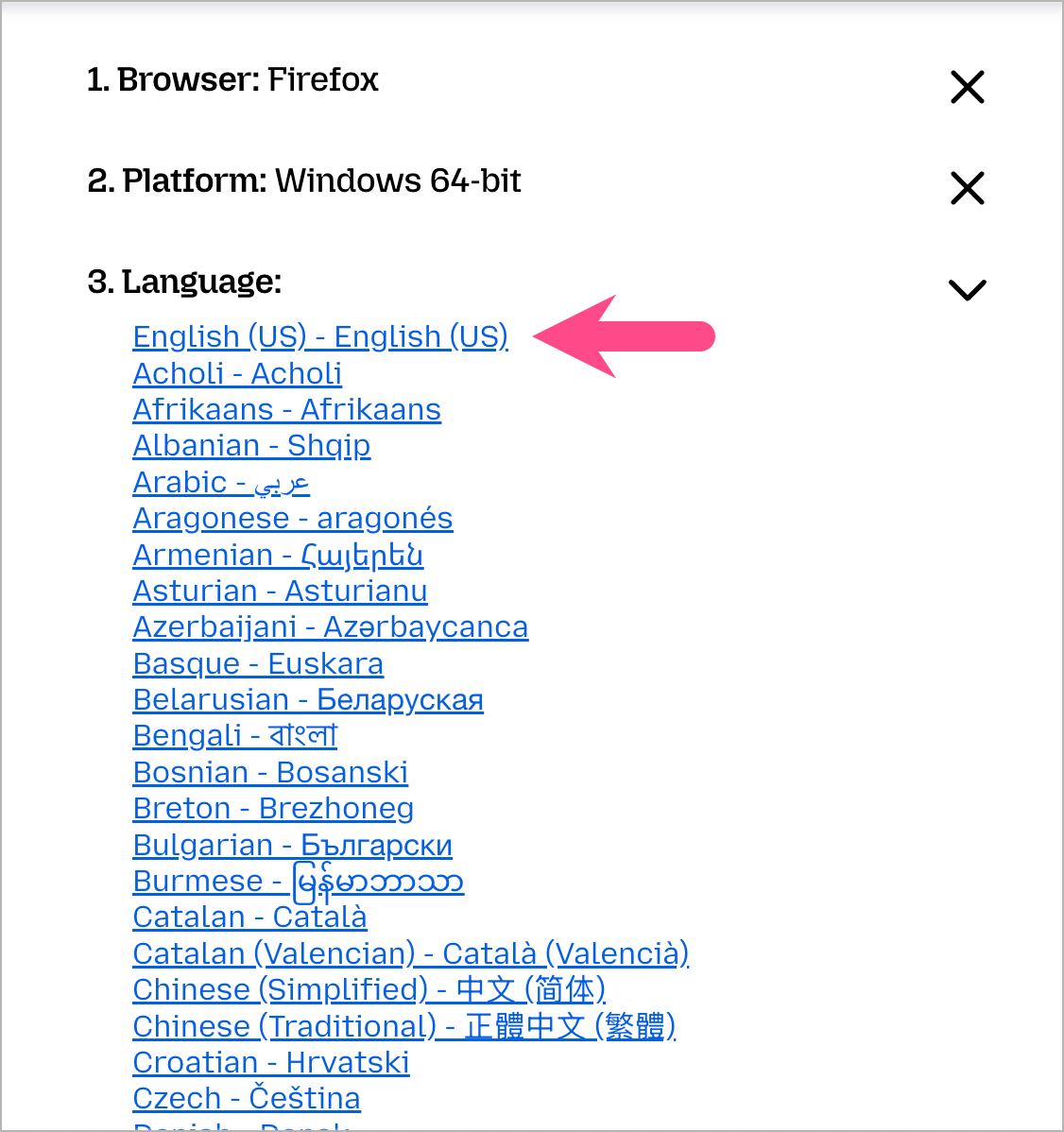Select Albanian - Shqip language
Image resolution: width=1064 pixels, height=1132 pixels.
click(x=251, y=445)
